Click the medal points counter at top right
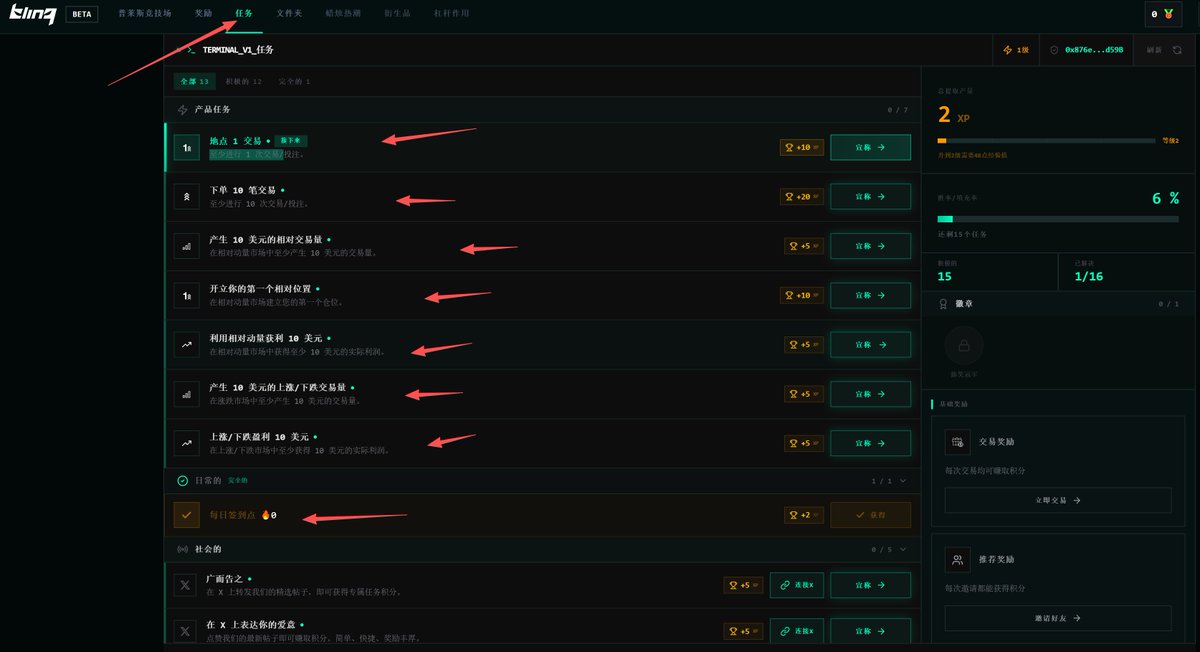1200x652 pixels. click(x=1162, y=14)
